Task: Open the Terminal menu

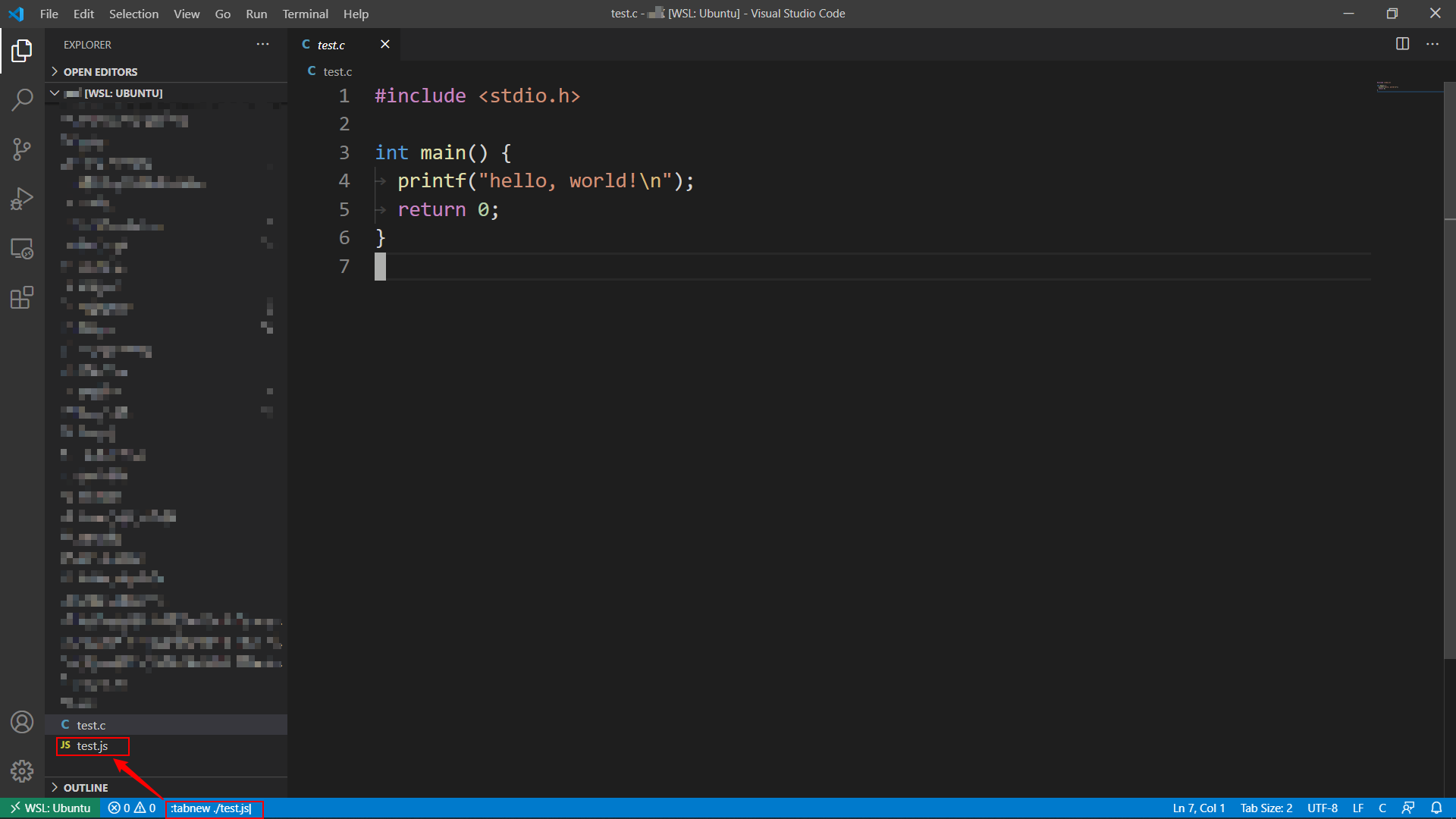Action: point(305,14)
